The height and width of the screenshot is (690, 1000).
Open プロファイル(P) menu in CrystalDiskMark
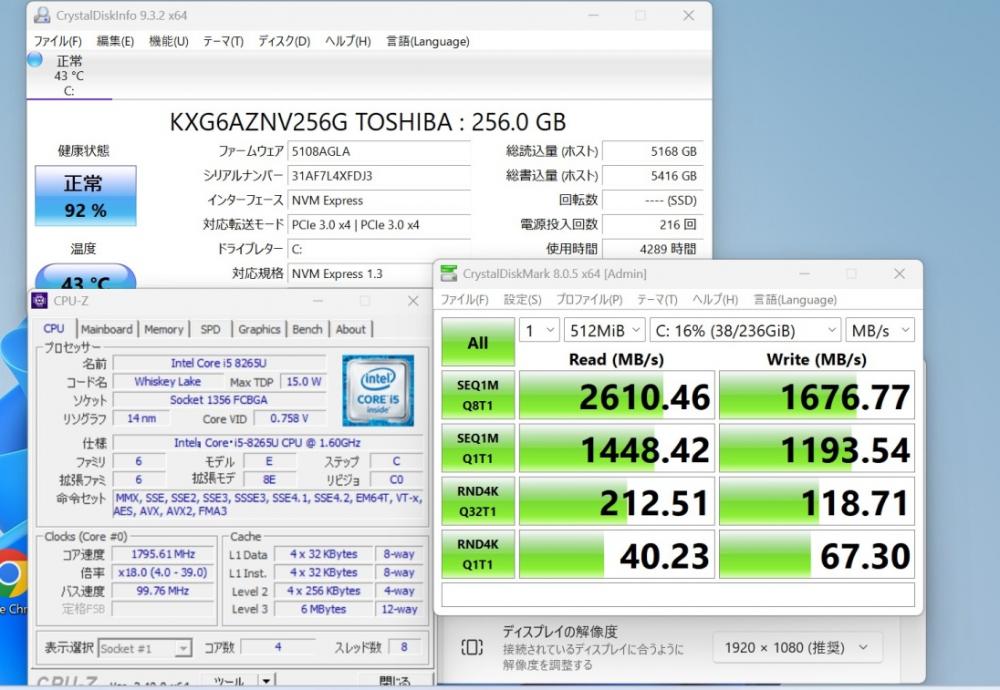click(589, 300)
